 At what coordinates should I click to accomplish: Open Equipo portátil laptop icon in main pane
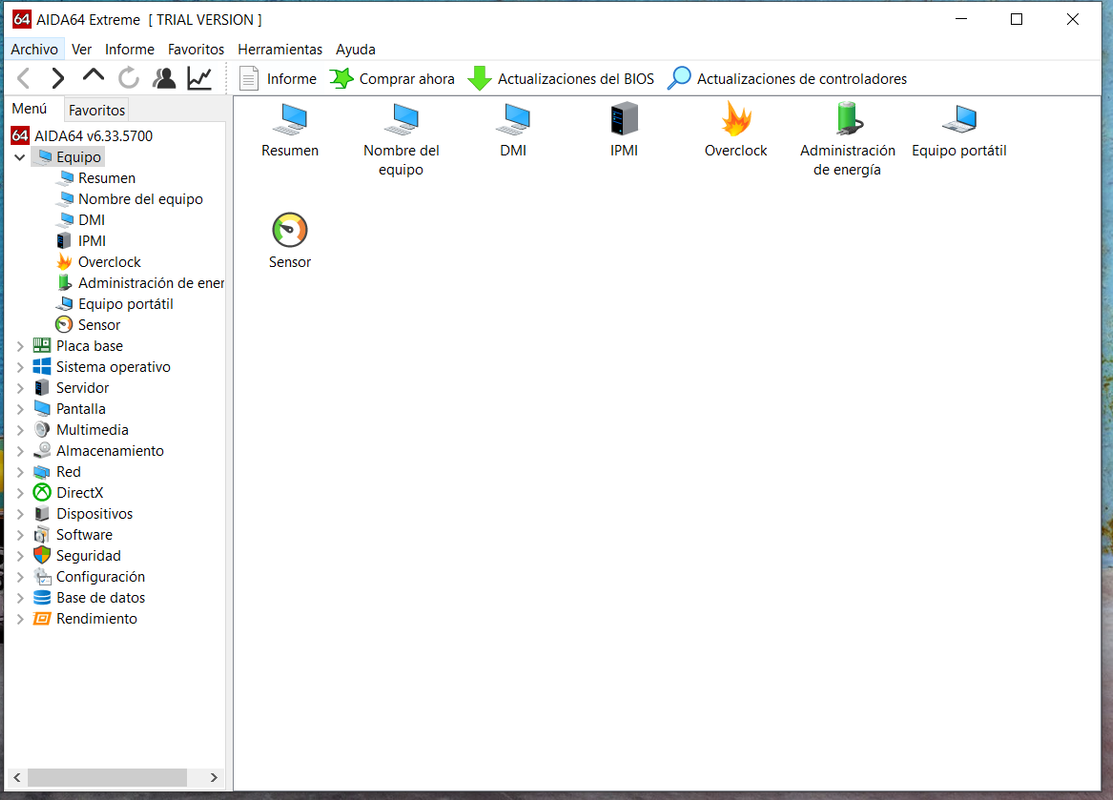coord(959,130)
